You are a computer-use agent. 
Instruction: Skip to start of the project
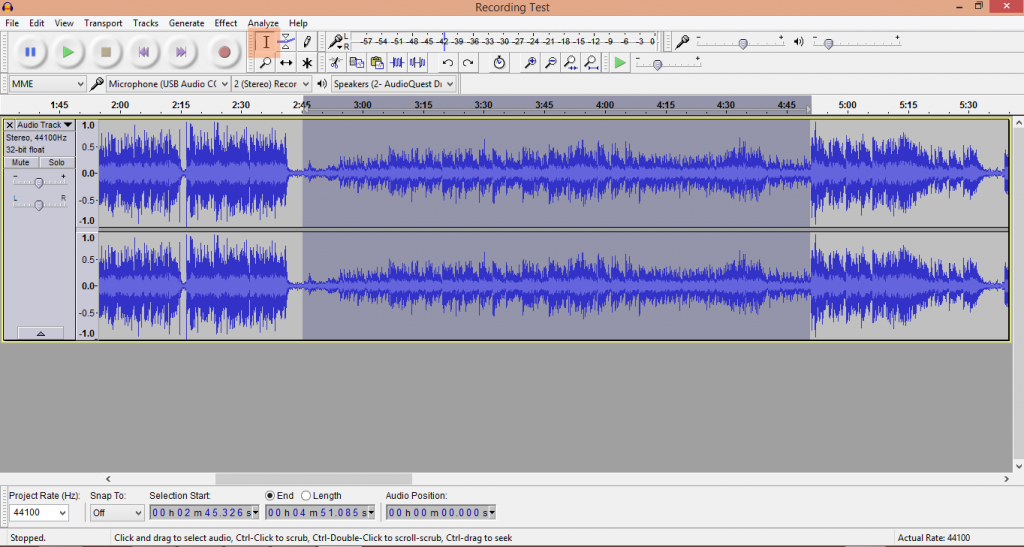click(144, 52)
